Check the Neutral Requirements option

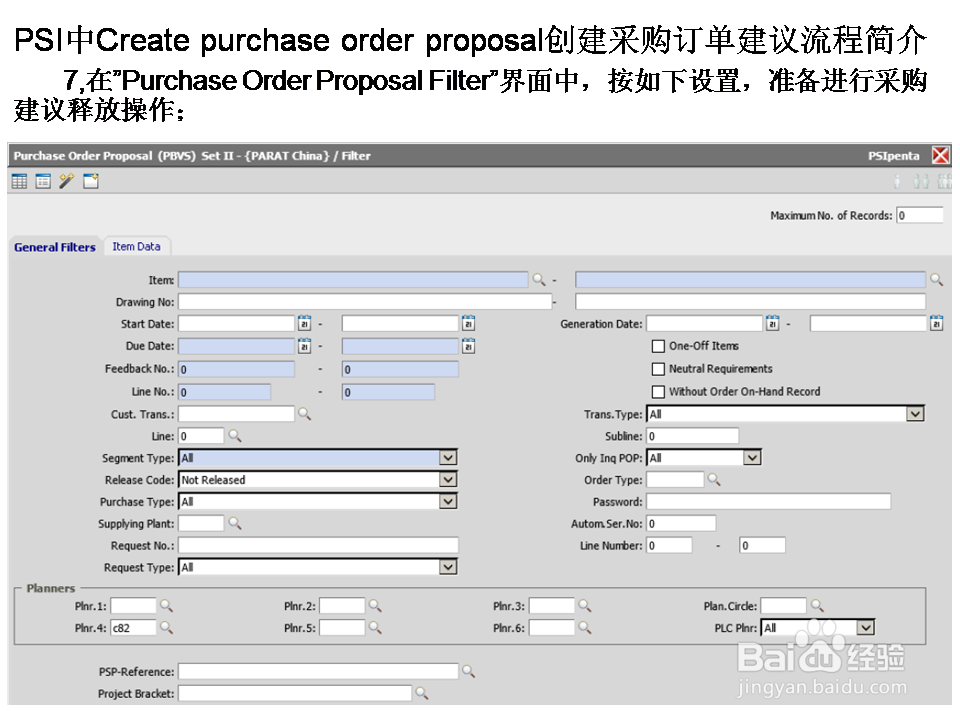[658, 369]
